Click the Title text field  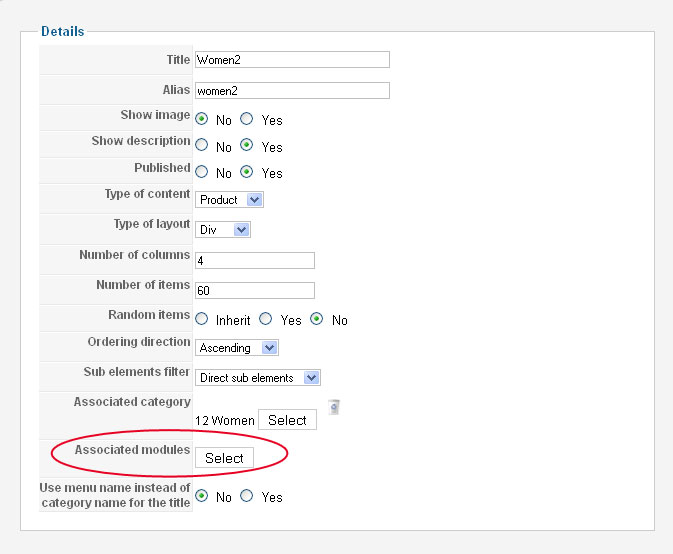292,60
